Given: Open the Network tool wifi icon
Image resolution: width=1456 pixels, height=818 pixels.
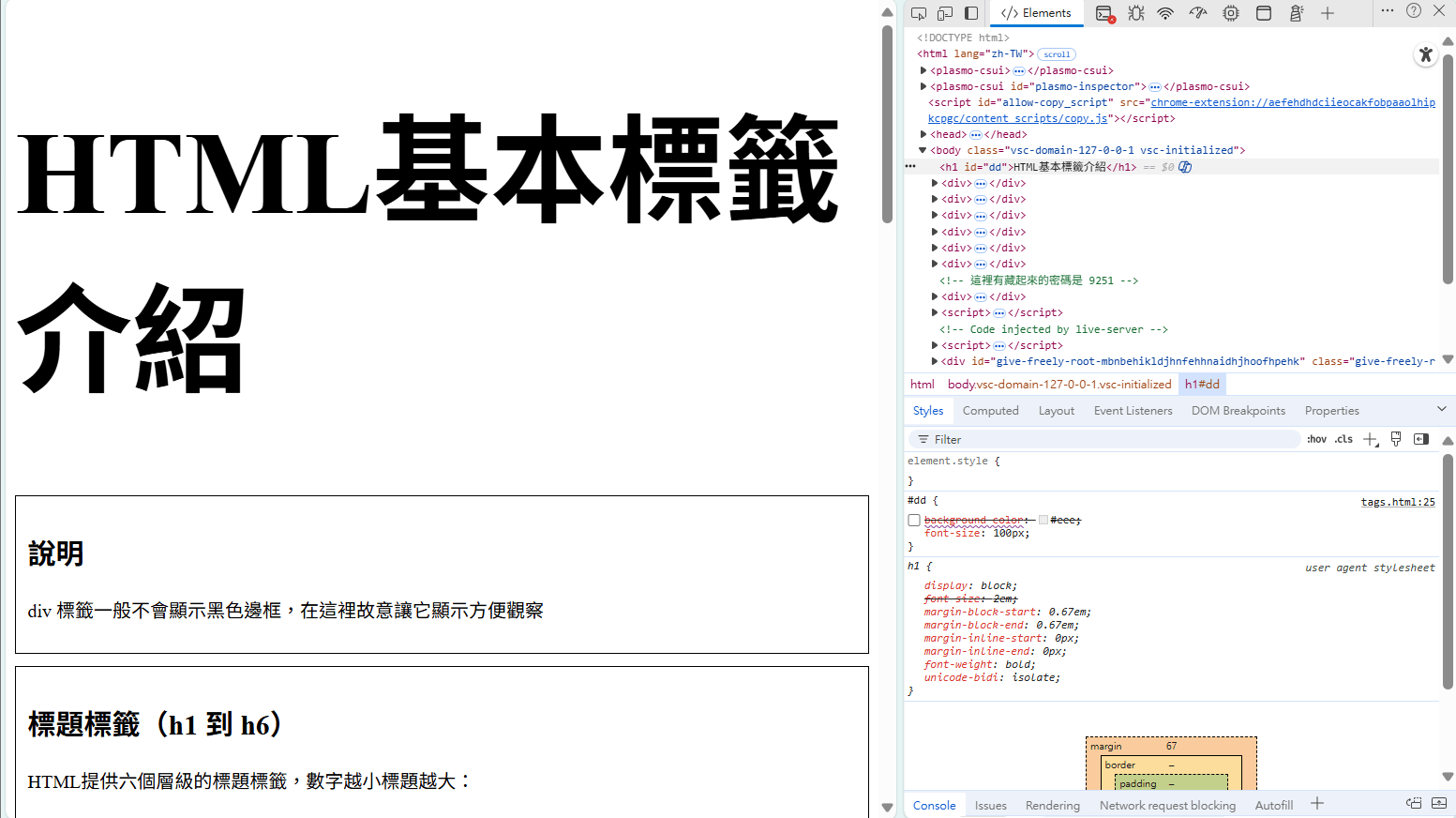Looking at the screenshot, I should tap(1165, 13).
